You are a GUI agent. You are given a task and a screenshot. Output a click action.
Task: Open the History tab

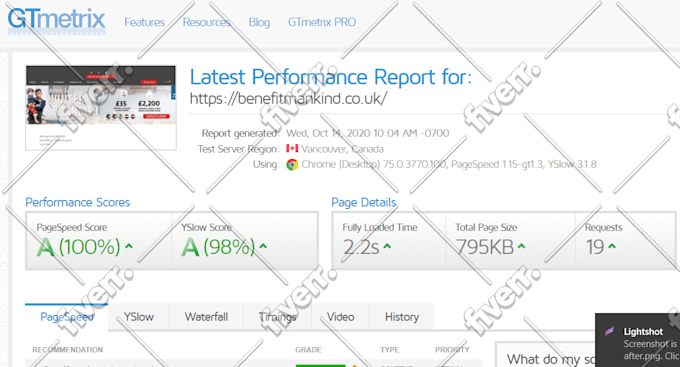pos(402,317)
